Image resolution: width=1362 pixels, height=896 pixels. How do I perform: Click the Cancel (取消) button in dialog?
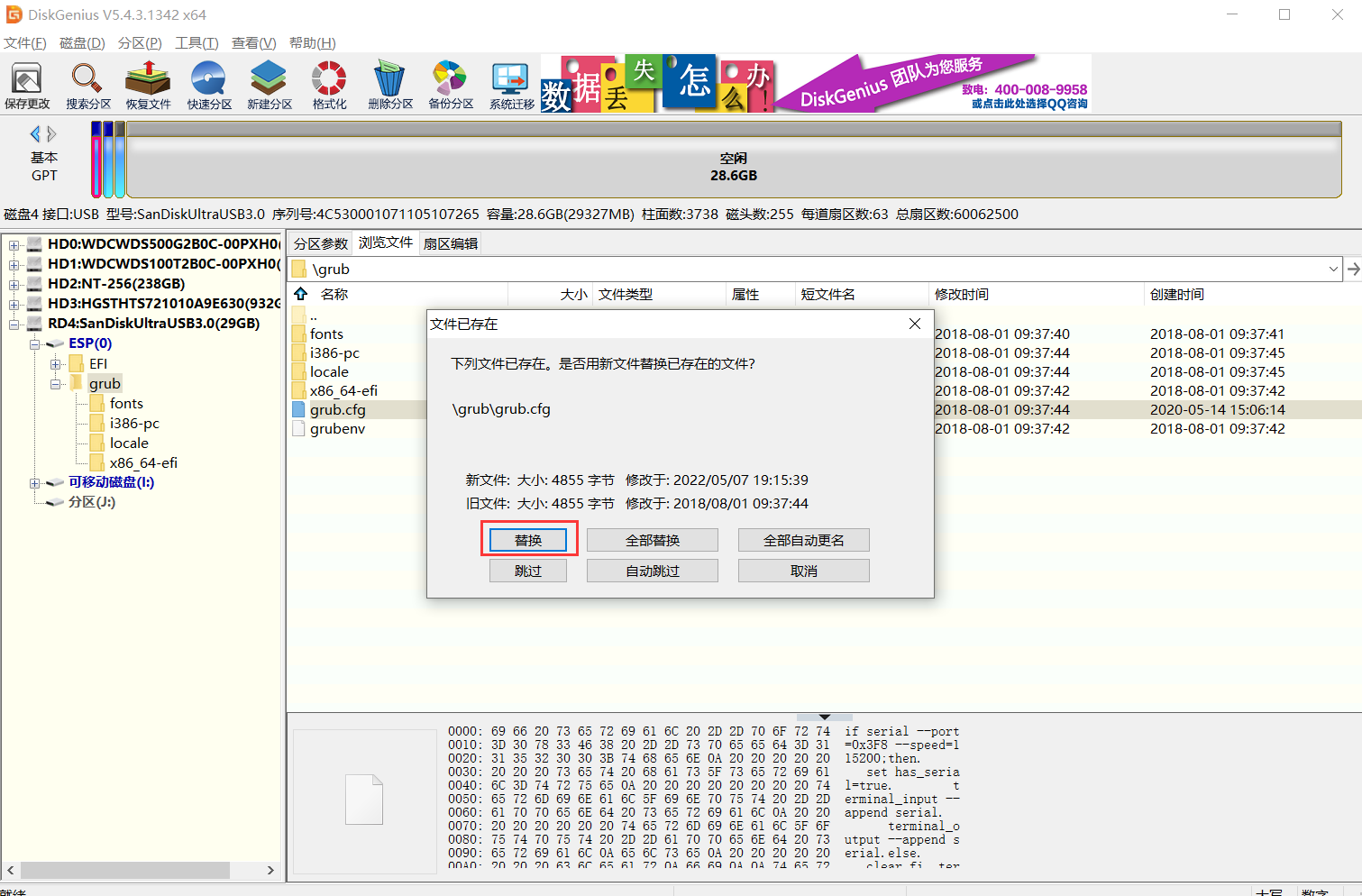pos(803,571)
